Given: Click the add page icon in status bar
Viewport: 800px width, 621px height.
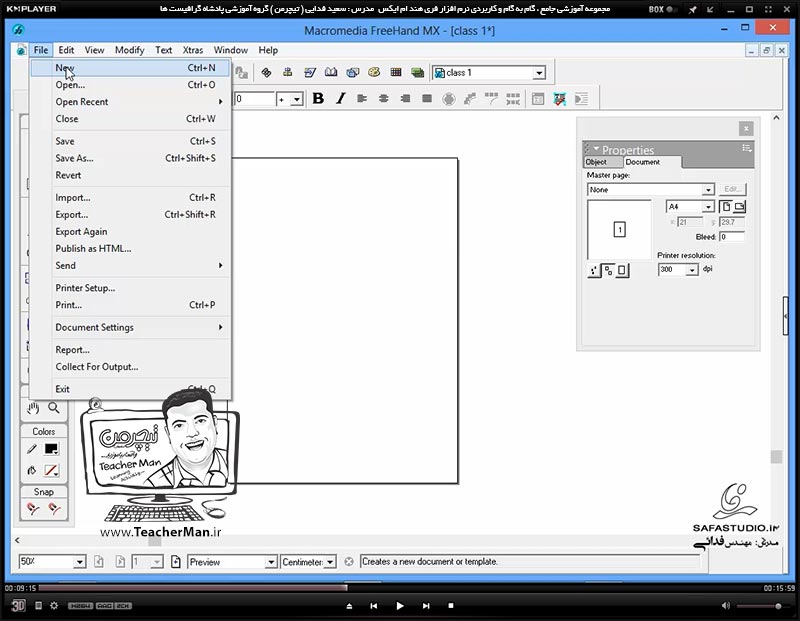Looking at the screenshot, I should 176,562.
